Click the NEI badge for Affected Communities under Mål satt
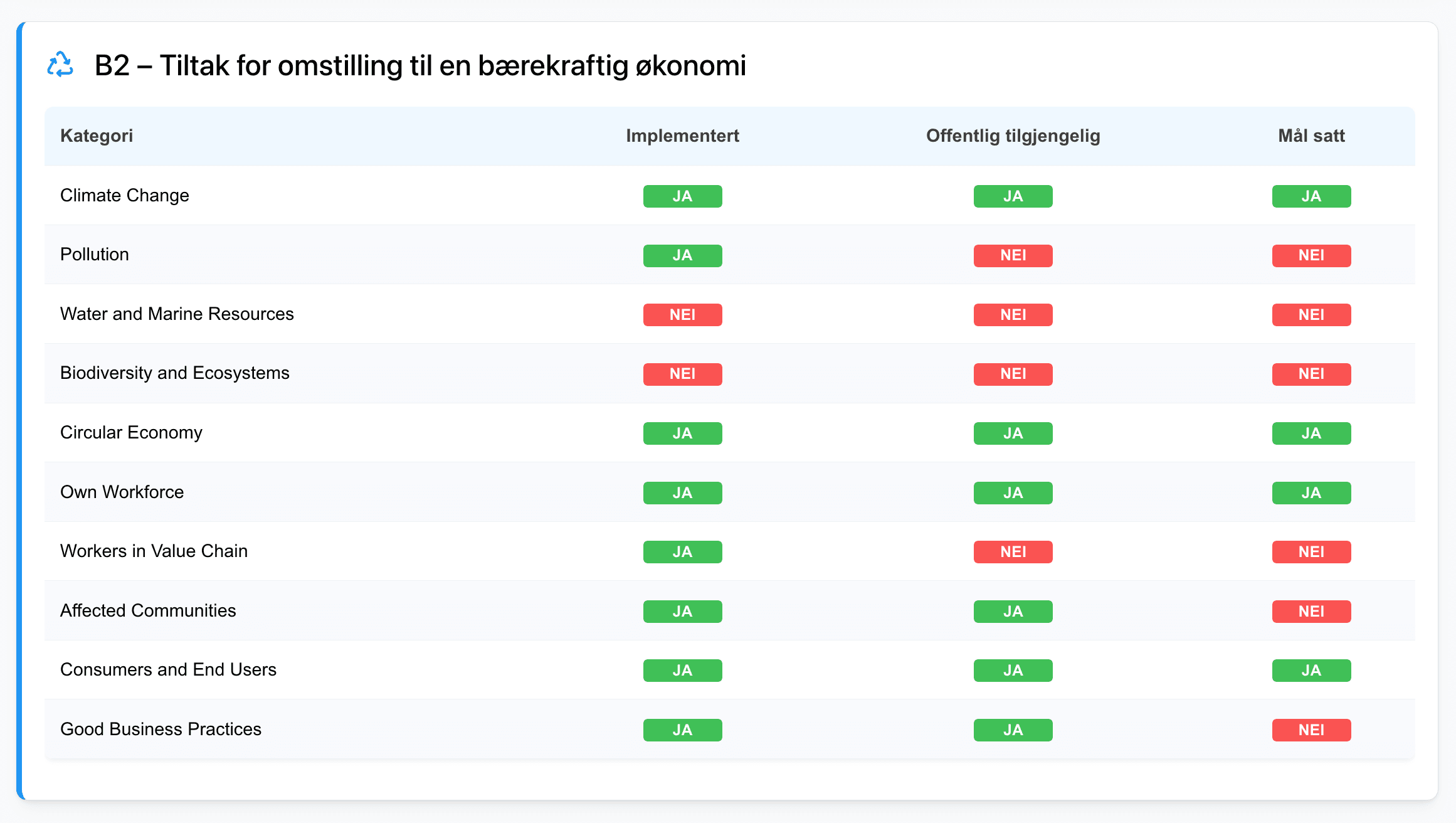The height and width of the screenshot is (823, 1456). (1311, 611)
